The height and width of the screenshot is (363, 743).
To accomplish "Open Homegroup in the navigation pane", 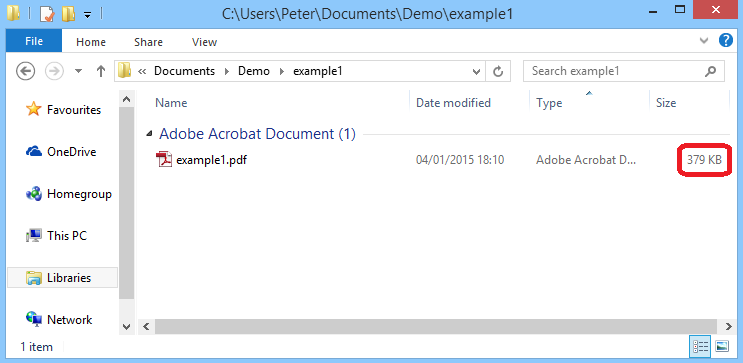I will (x=79, y=194).
